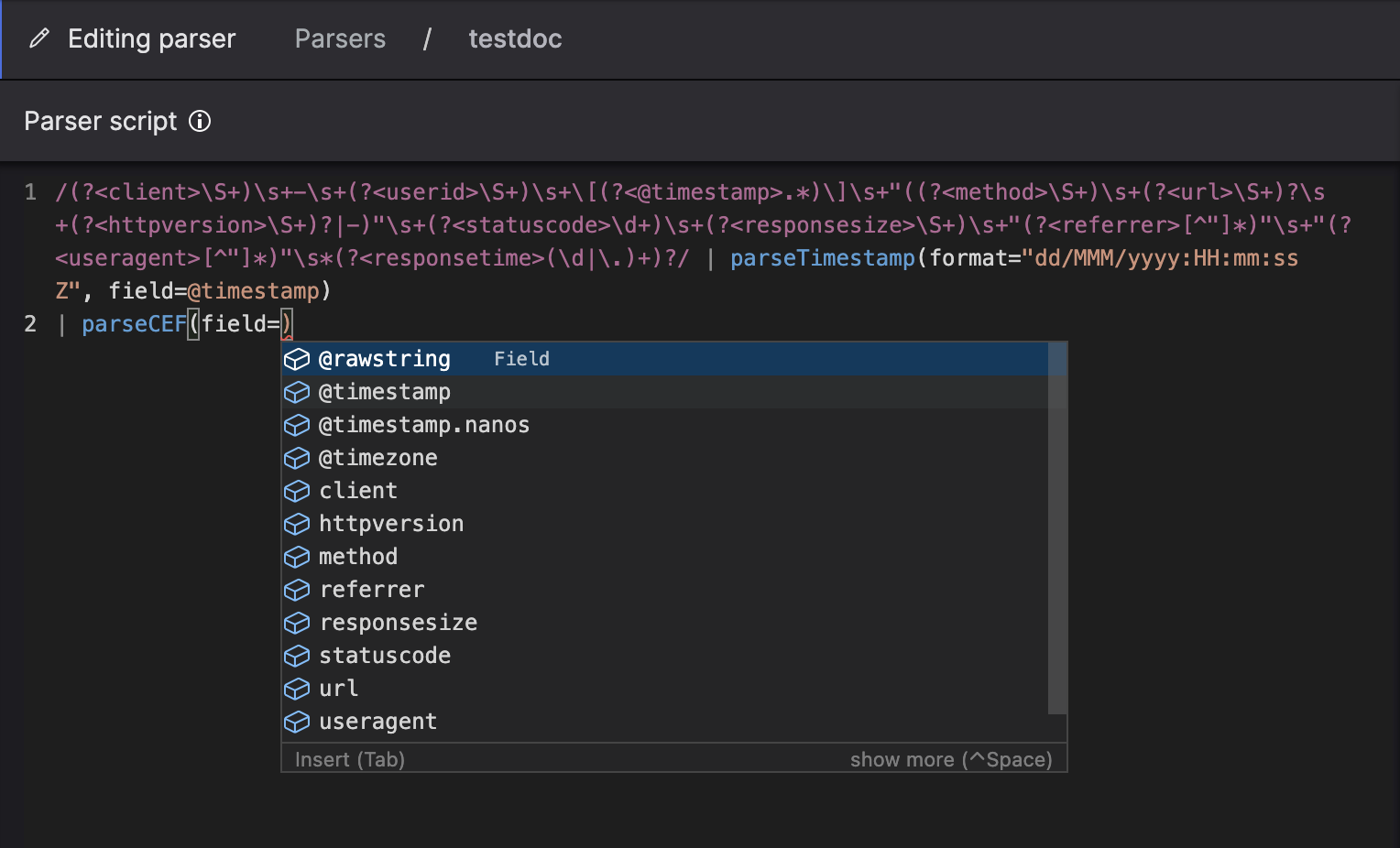Click the autocomplete list scrollbar
Viewport: 1400px width, 848px height.
(1057, 528)
